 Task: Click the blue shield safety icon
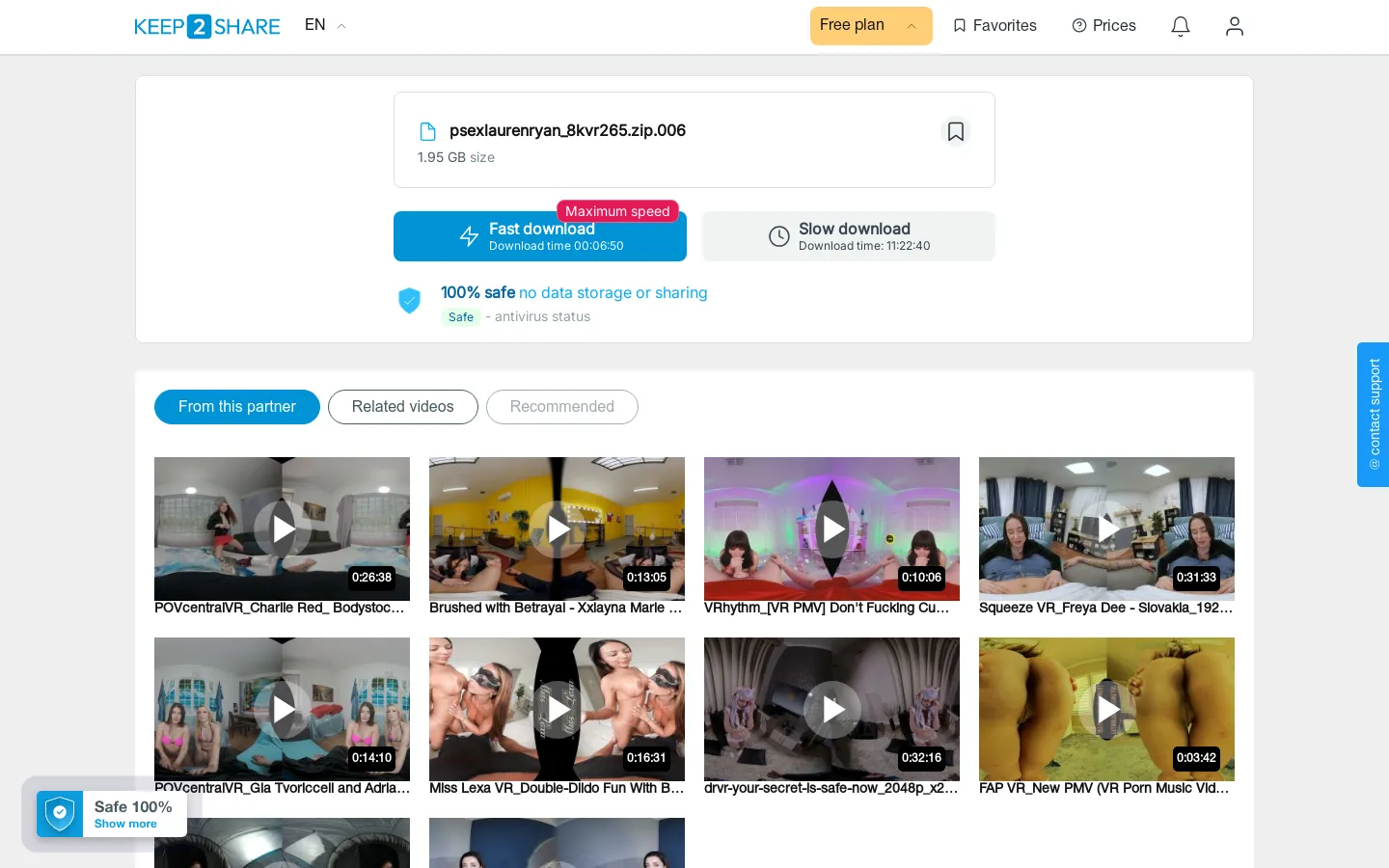click(x=410, y=301)
